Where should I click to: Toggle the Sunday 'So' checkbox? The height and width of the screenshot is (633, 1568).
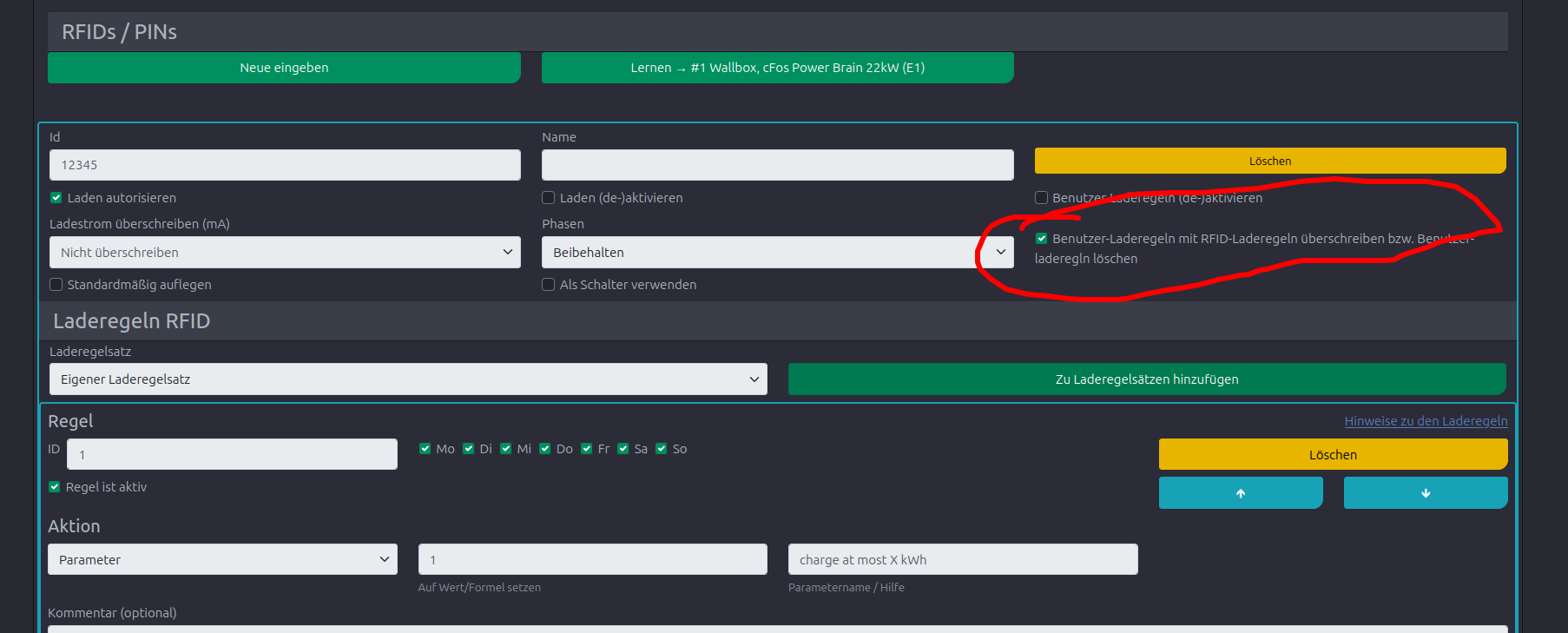point(662,449)
